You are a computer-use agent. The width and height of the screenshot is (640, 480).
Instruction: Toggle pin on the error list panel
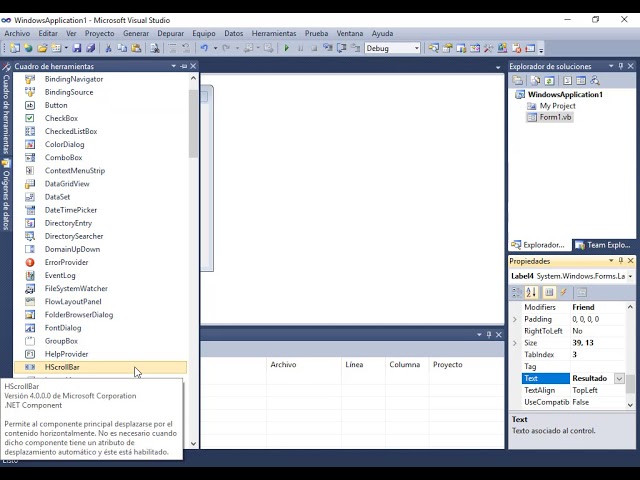(x=489, y=335)
